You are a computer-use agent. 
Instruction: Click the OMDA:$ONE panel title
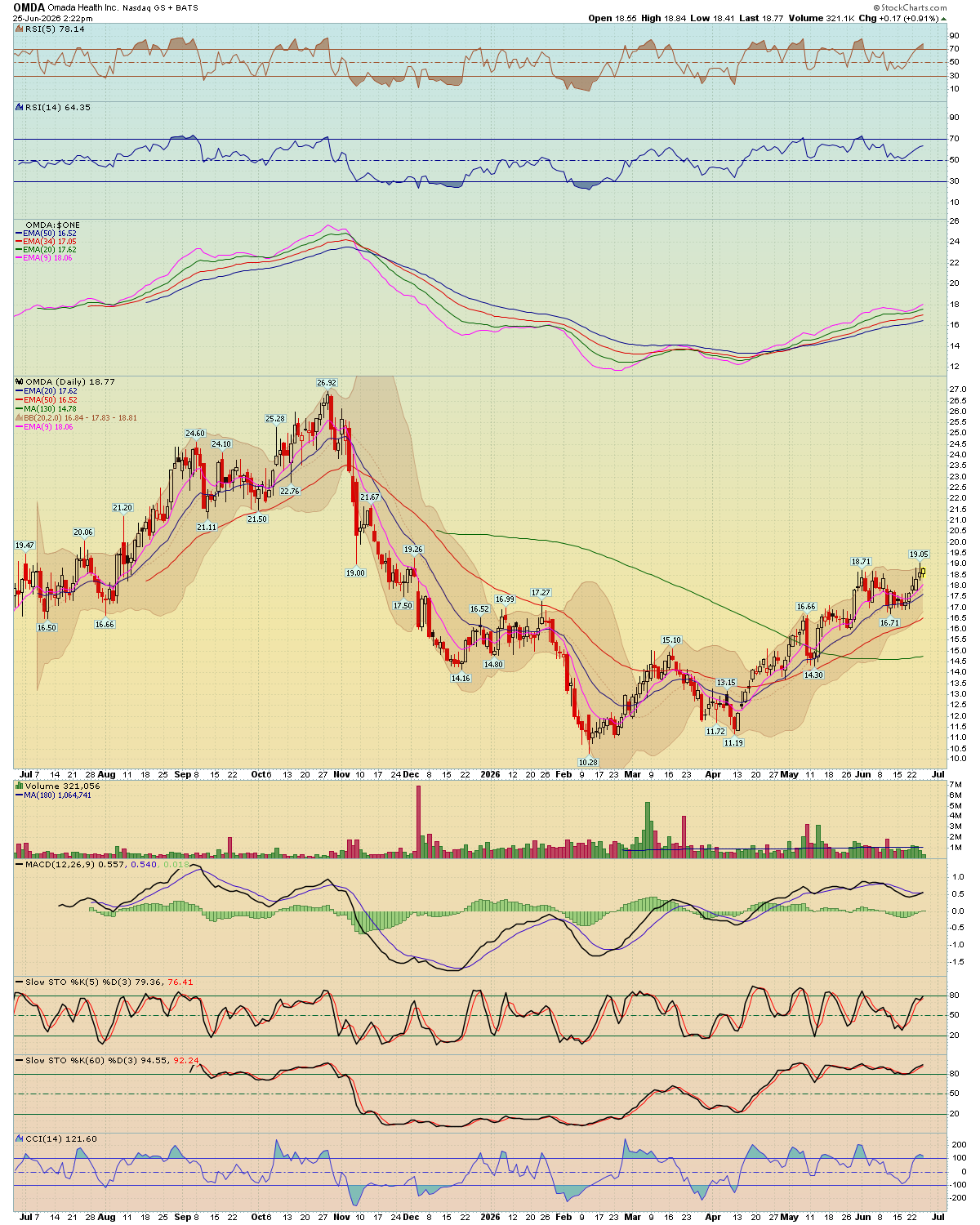(53, 225)
